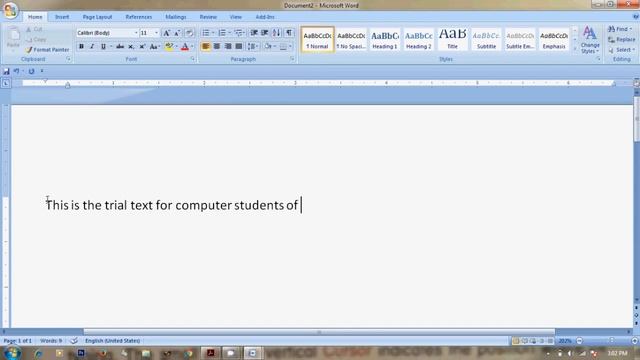The height and width of the screenshot is (360, 640).
Task: Click Zoom Out minus button
Action: tap(580, 341)
